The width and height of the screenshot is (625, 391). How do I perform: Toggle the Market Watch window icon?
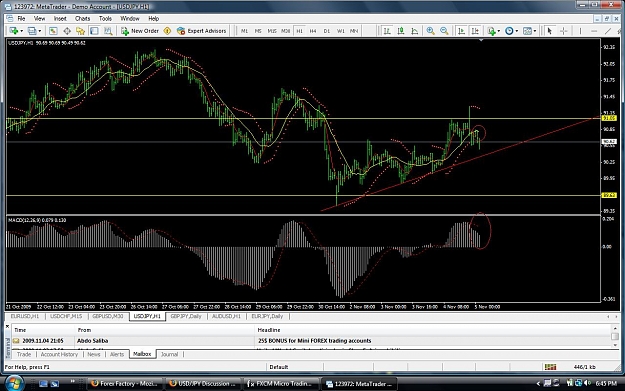[x=53, y=31]
